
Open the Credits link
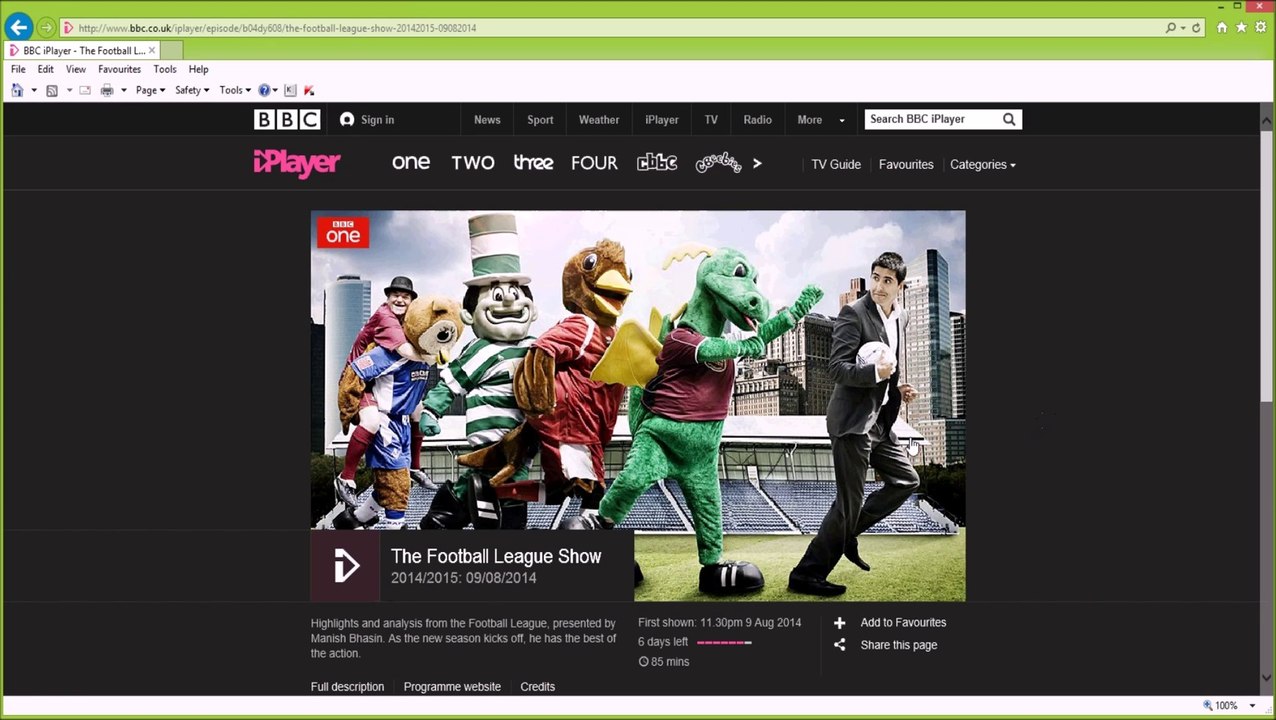tap(537, 687)
